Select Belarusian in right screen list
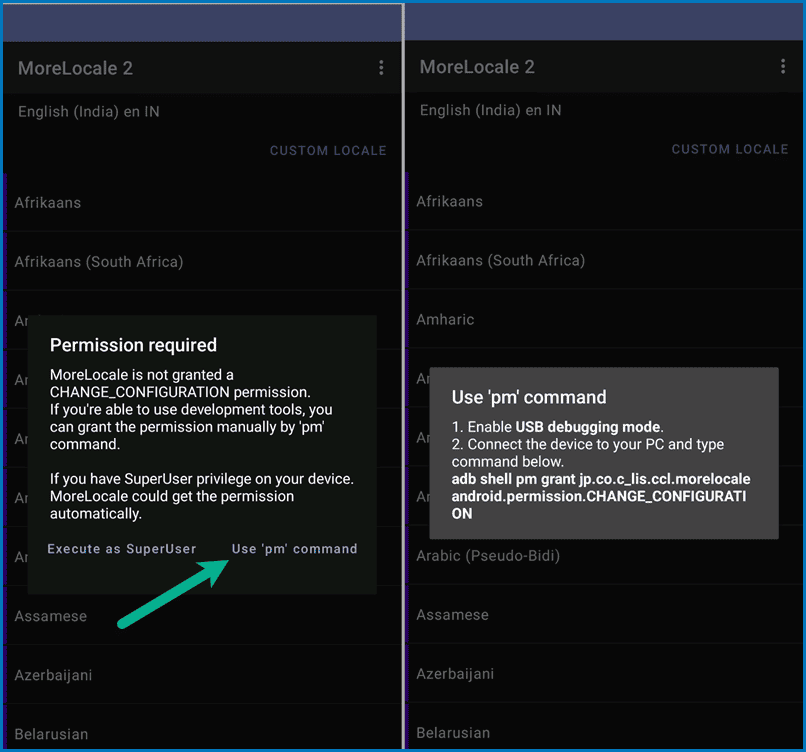This screenshot has height=752, width=806. pyautogui.click(x=604, y=727)
